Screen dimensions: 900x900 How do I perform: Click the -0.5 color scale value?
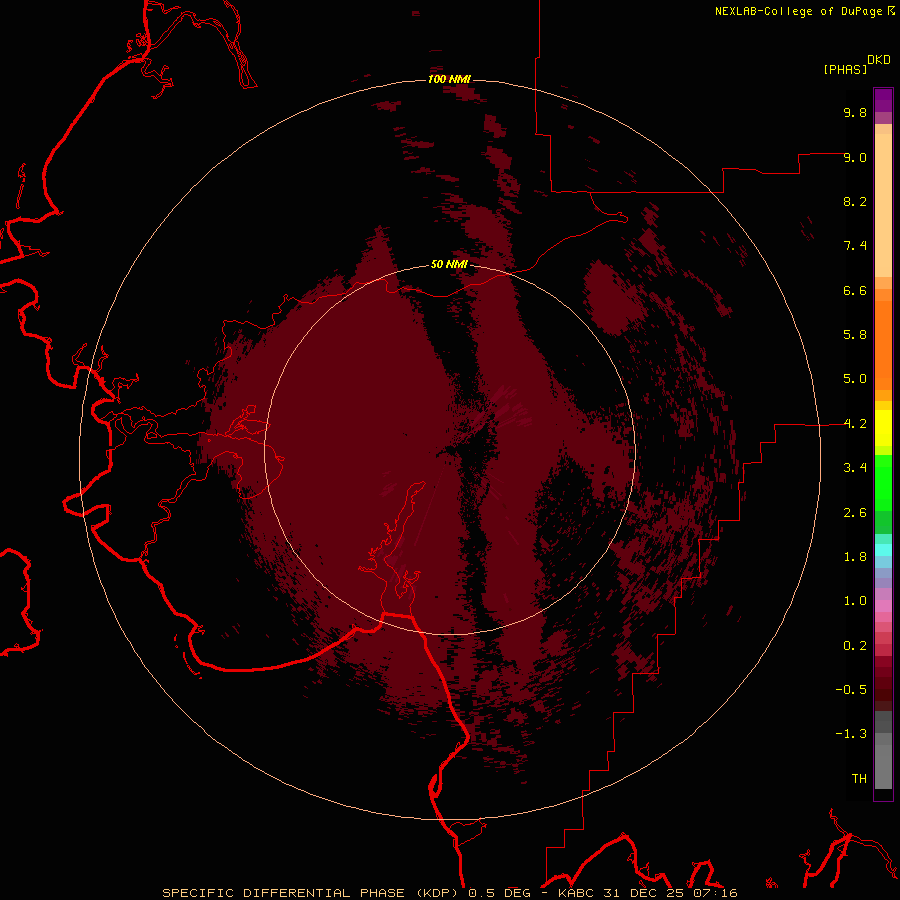pos(851,690)
